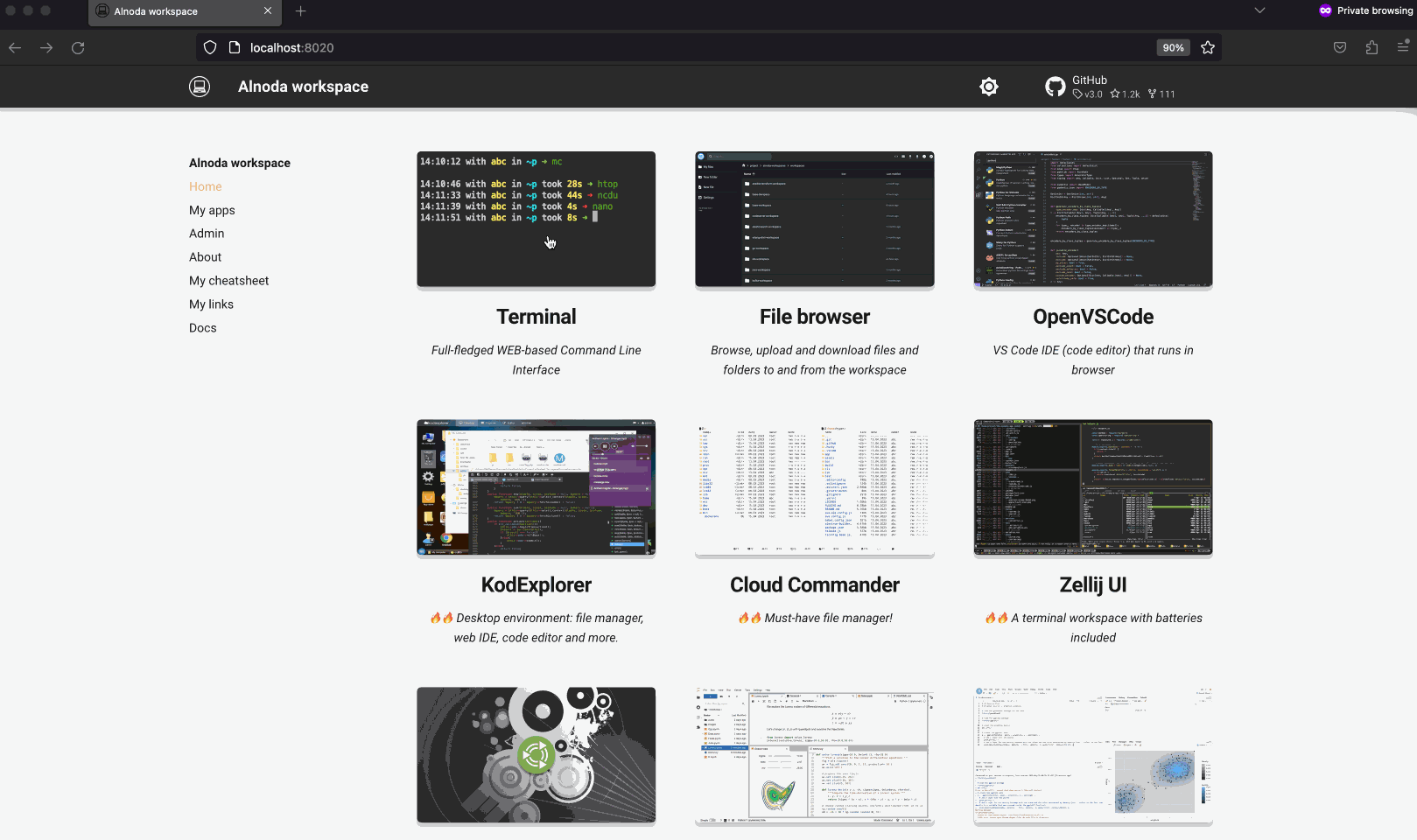
Task: Click the Zellij UI heading
Action: [1093, 584]
